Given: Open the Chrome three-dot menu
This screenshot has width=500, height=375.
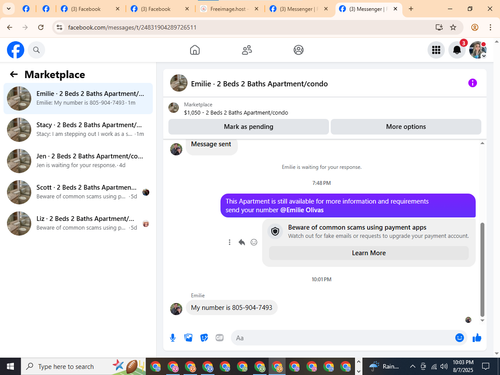Looking at the screenshot, I should [490, 27].
